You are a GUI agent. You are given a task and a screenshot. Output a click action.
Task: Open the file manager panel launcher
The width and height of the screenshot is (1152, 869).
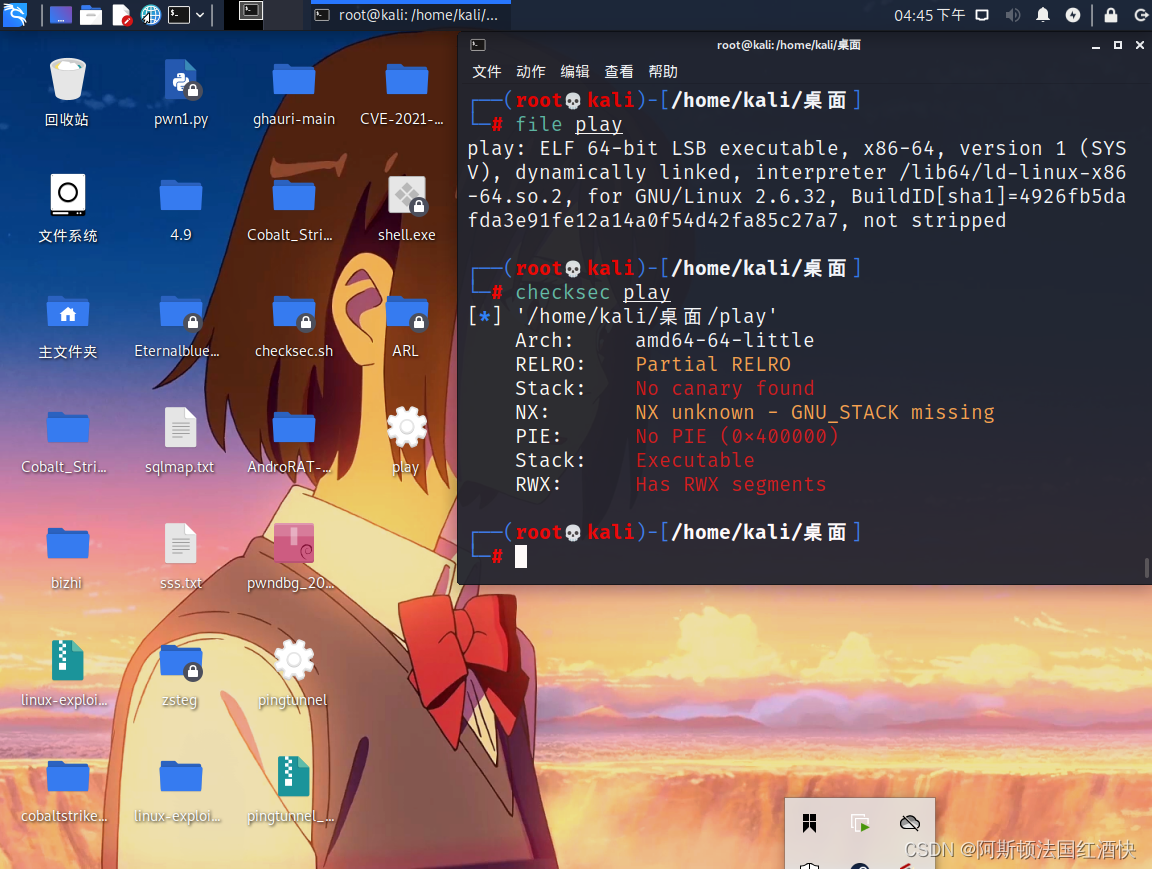click(90, 15)
